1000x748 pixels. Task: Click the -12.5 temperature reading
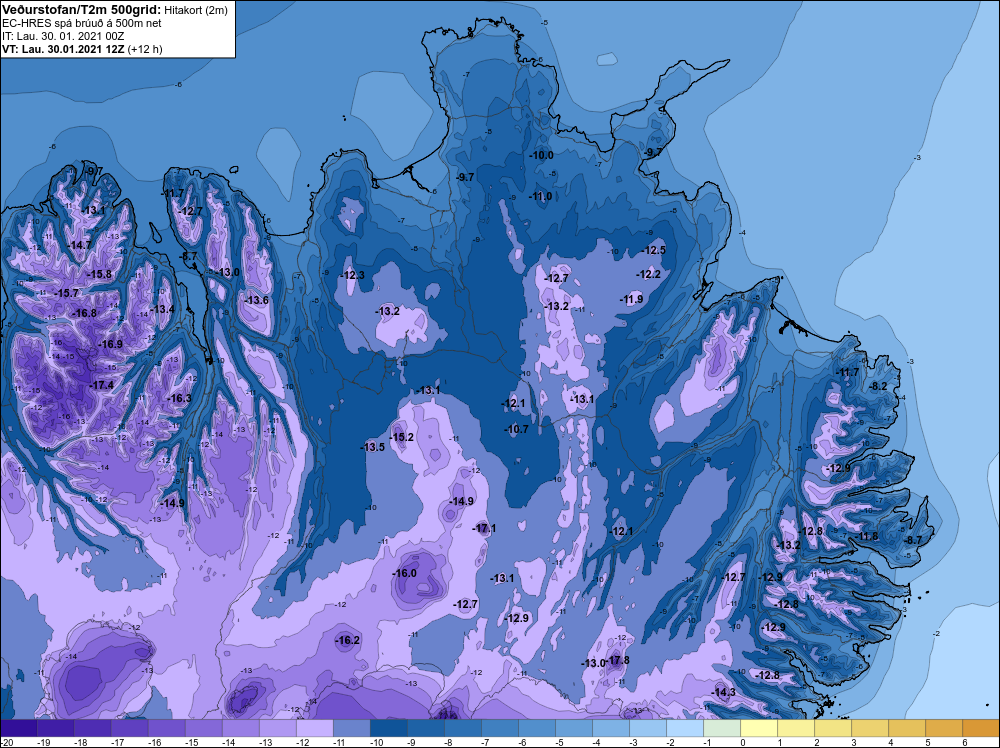654,250
